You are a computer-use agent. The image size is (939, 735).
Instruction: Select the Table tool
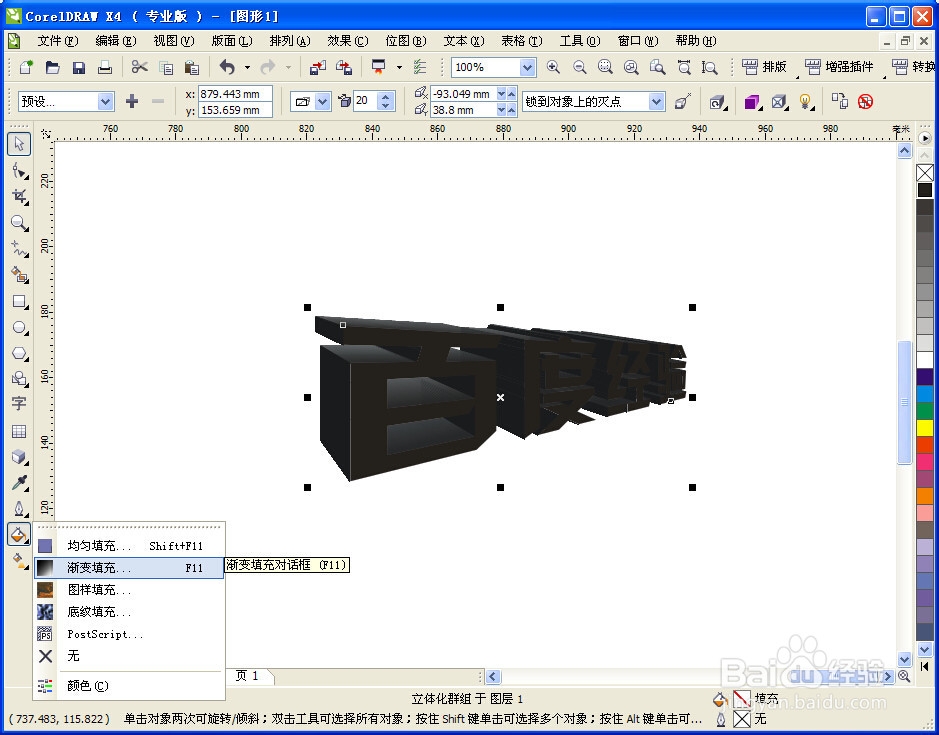click(x=19, y=431)
